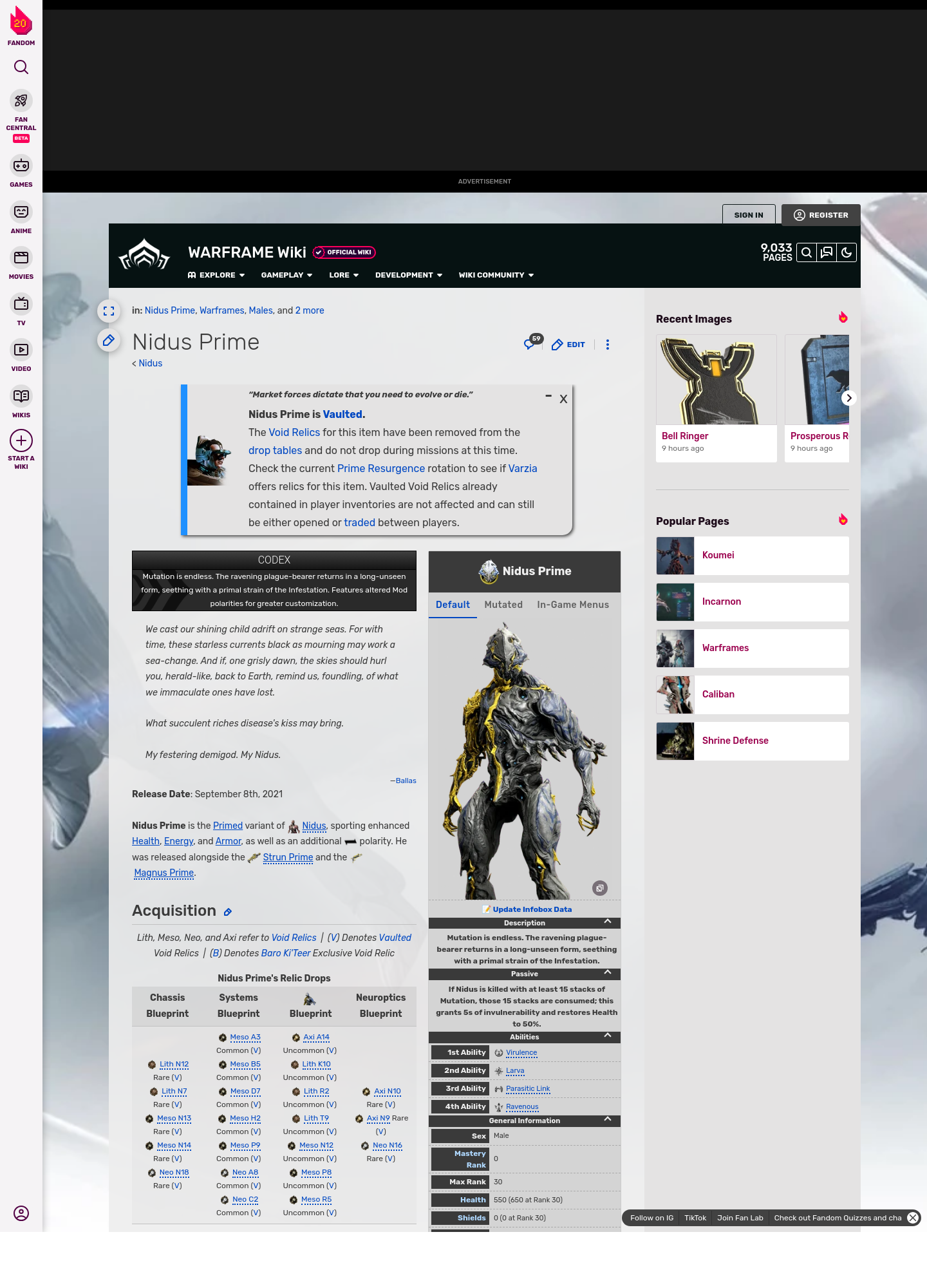The height and width of the screenshot is (1288, 927).
Task: Click the Sign In button
Action: coord(749,215)
